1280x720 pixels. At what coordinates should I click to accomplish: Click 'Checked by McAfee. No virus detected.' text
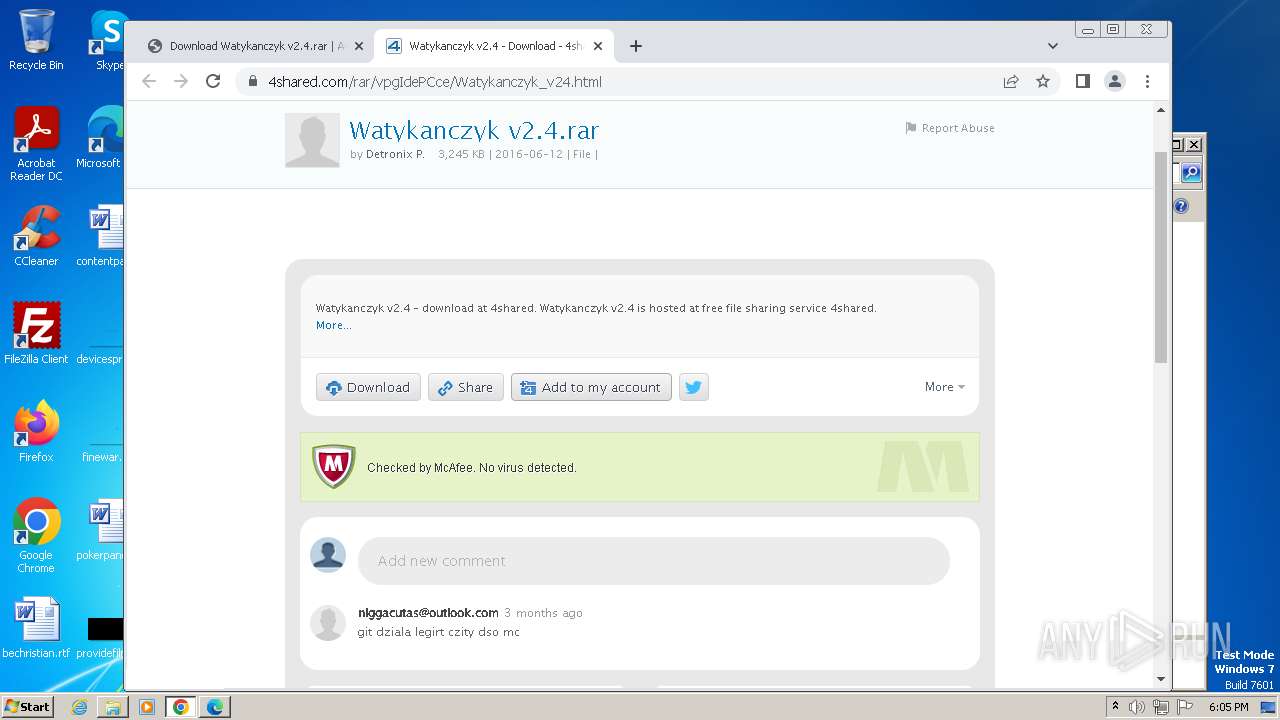pos(472,468)
